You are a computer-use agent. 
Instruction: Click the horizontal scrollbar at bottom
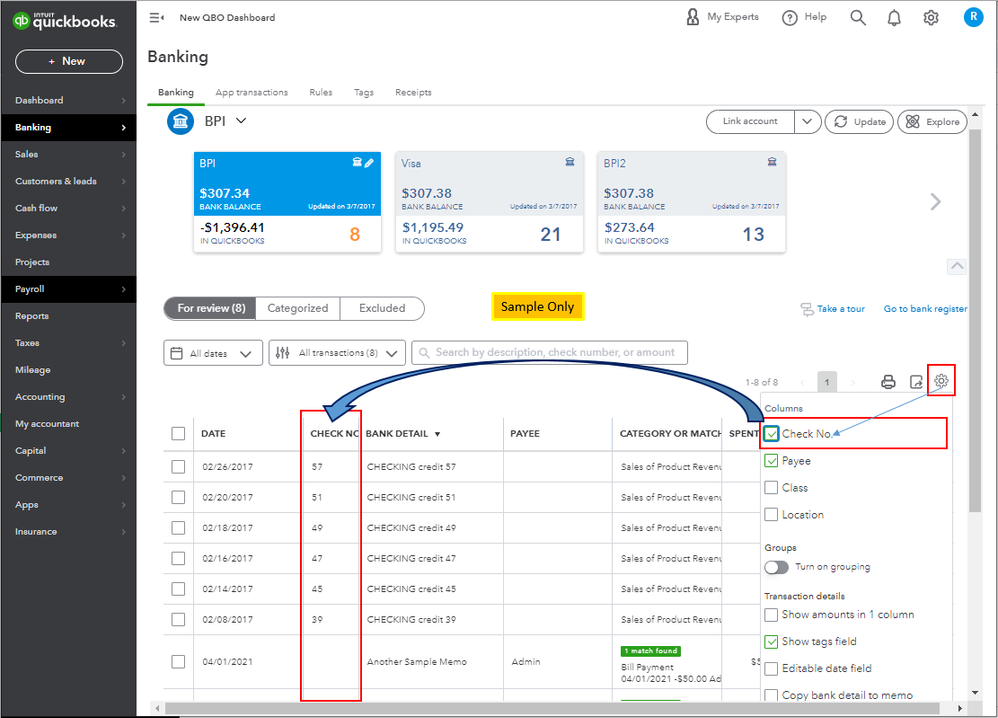click(x=552, y=708)
